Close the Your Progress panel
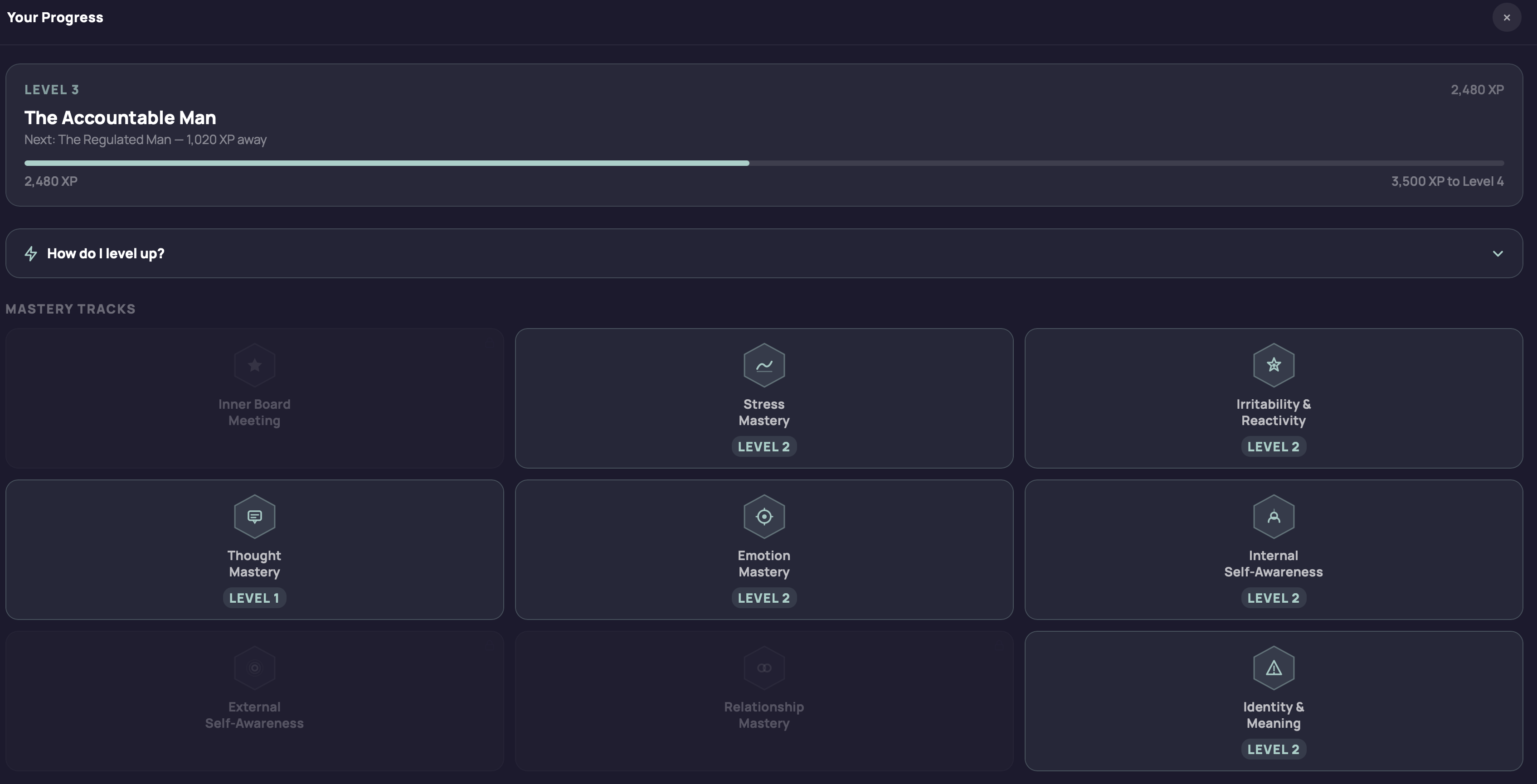Screen dimensions: 1537x784 (x=1507, y=17)
